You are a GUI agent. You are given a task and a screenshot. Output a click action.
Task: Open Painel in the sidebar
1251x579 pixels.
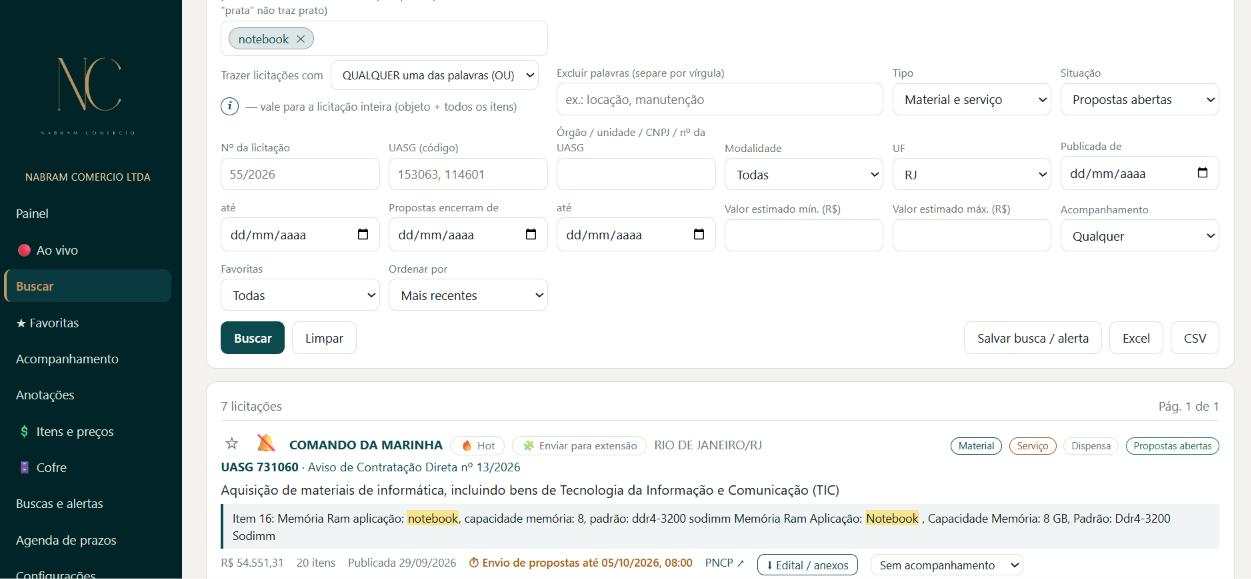point(32,214)
